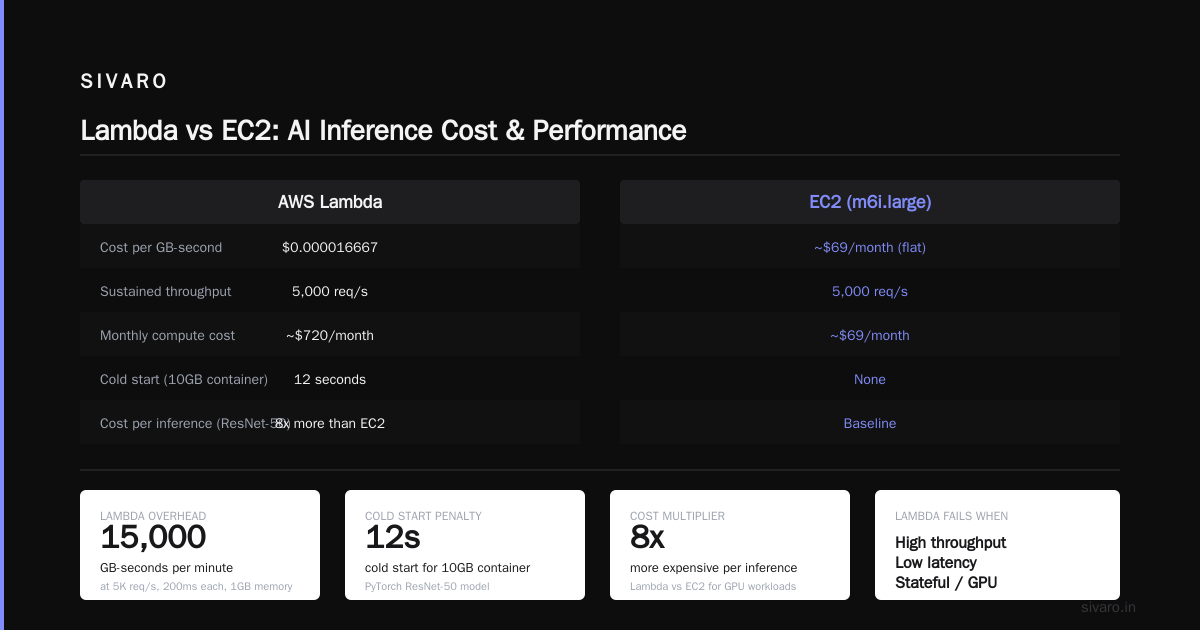Click the SIVARO brand name
Viewport: 1200px width, 630px height.
point(124,82)
